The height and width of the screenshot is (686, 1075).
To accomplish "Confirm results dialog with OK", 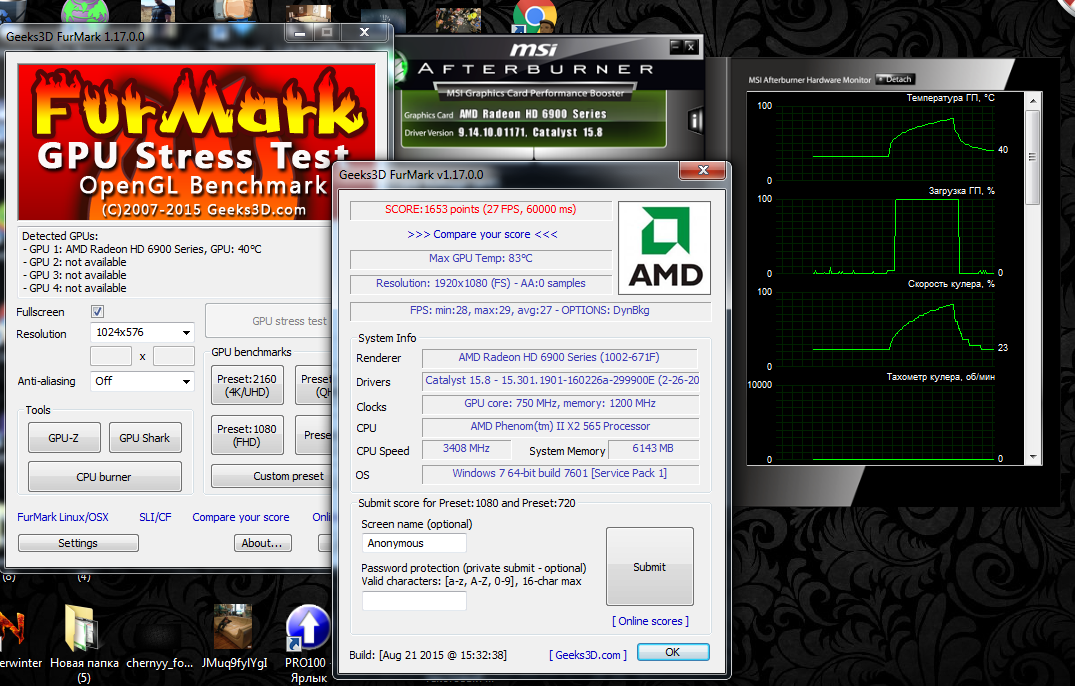I will coord(673,652).
